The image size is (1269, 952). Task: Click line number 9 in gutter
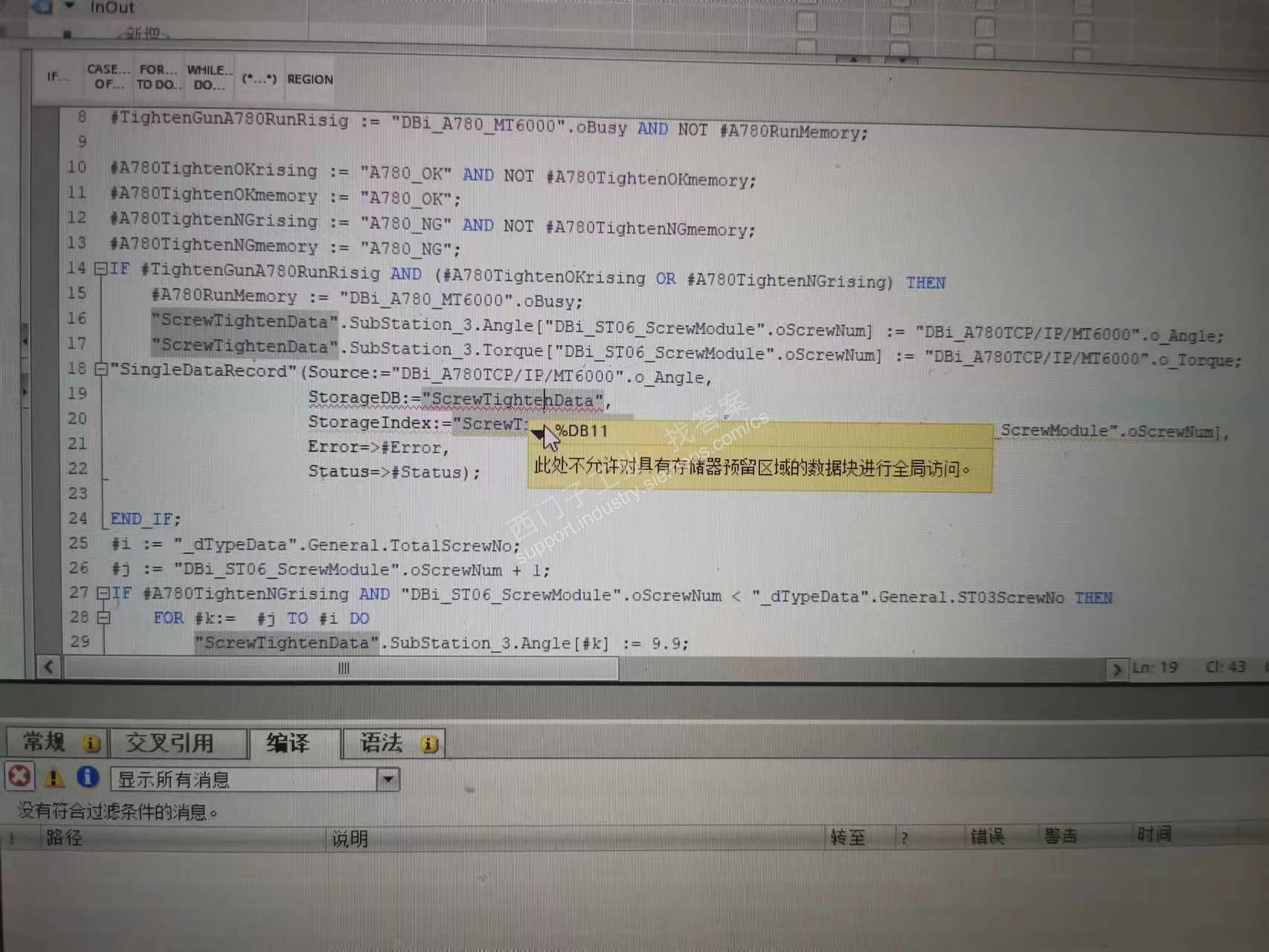[82, 141]
